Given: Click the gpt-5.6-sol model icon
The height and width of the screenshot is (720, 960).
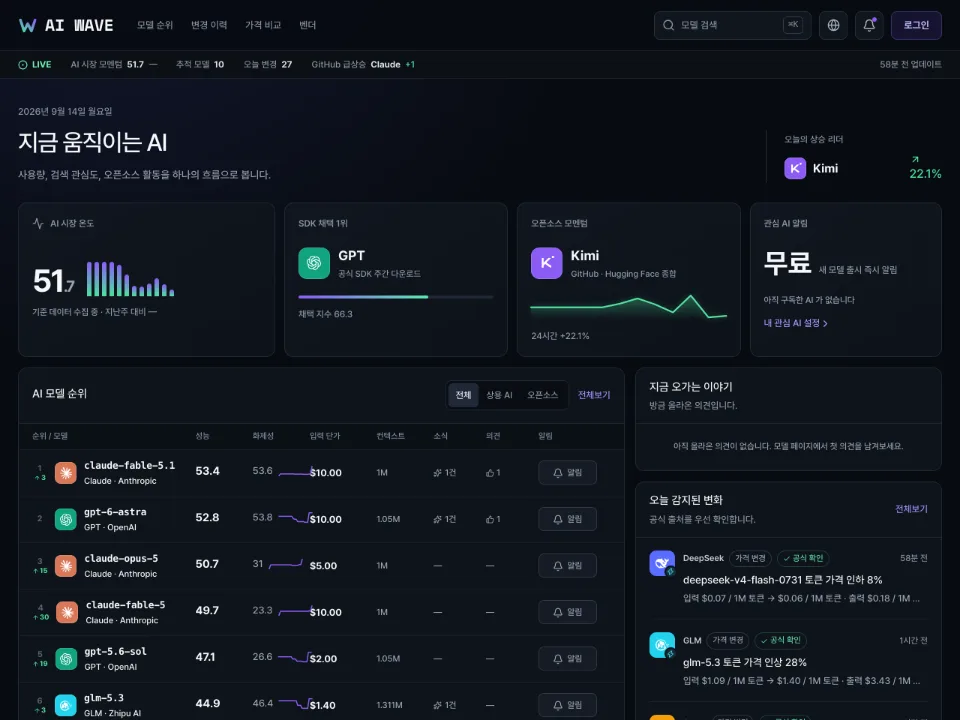Looking at the screenshot, I should coord(66,659).
